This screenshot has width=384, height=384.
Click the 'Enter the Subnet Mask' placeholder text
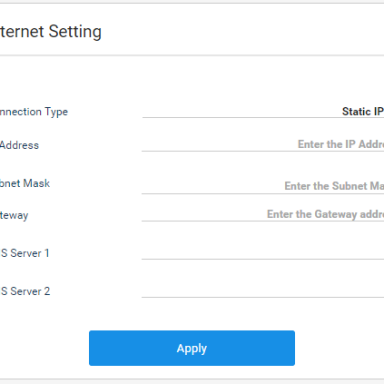point(334,186)
